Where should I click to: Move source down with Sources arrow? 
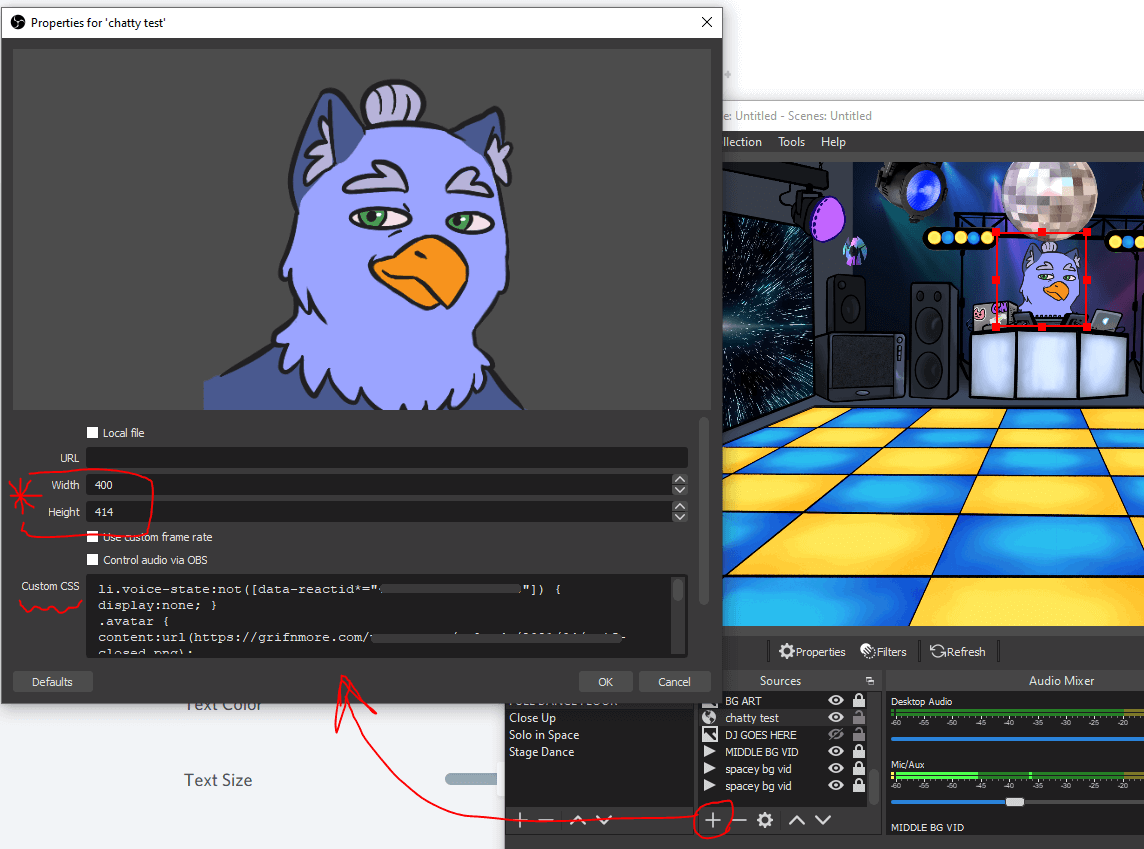click(823, 820)
